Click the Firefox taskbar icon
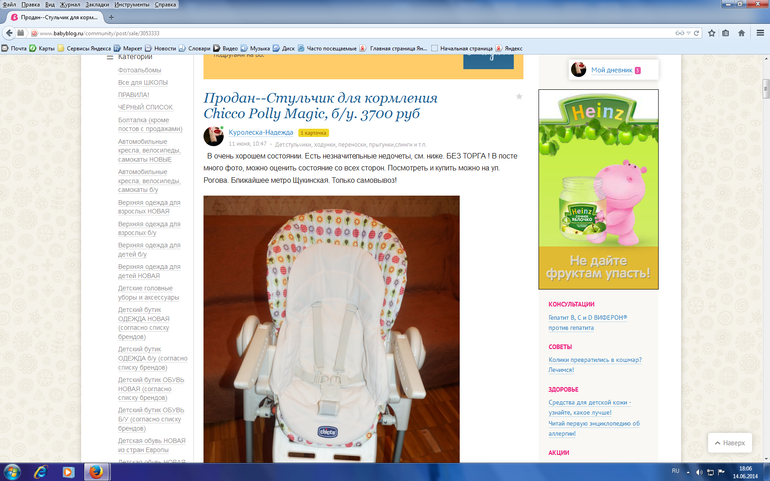Image resolution: width=770 pixels, height=481 pixels. pyautogui.click(x=96, y=472)
